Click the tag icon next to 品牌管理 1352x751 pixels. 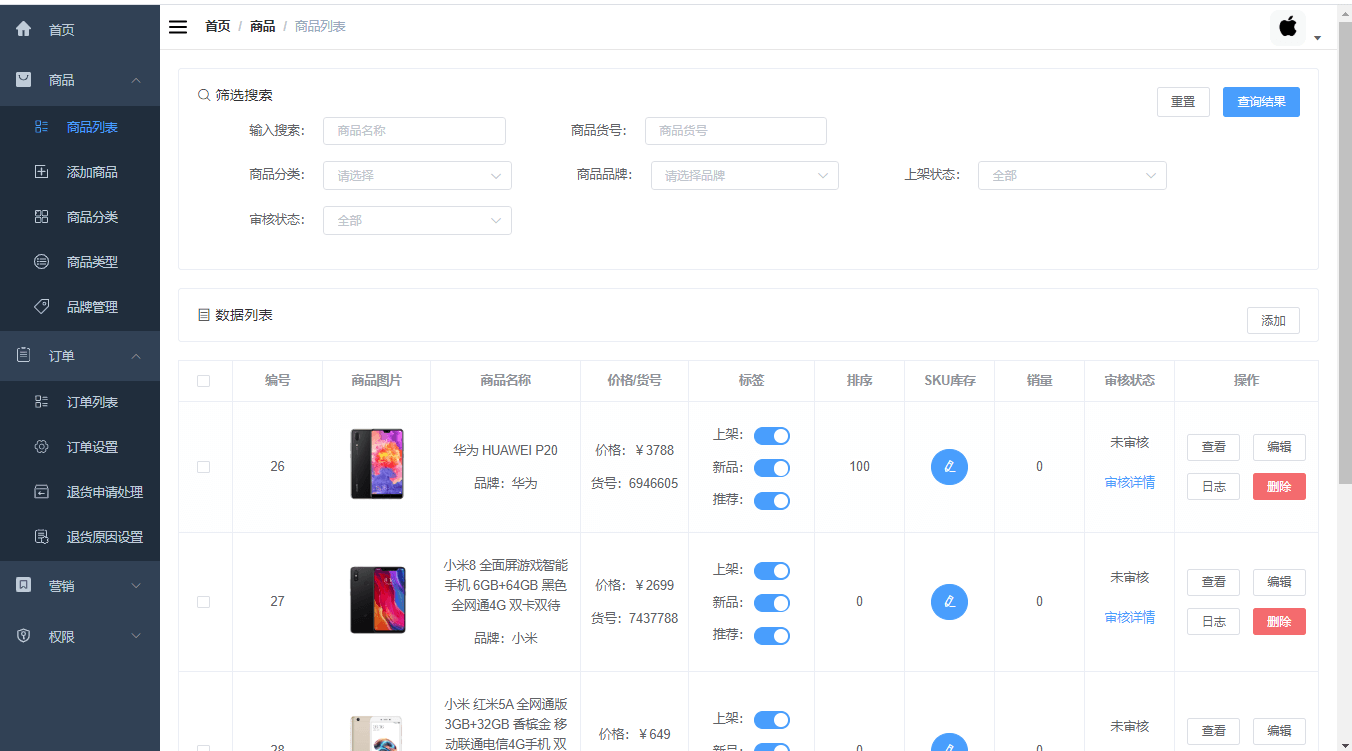pos(41,307)
